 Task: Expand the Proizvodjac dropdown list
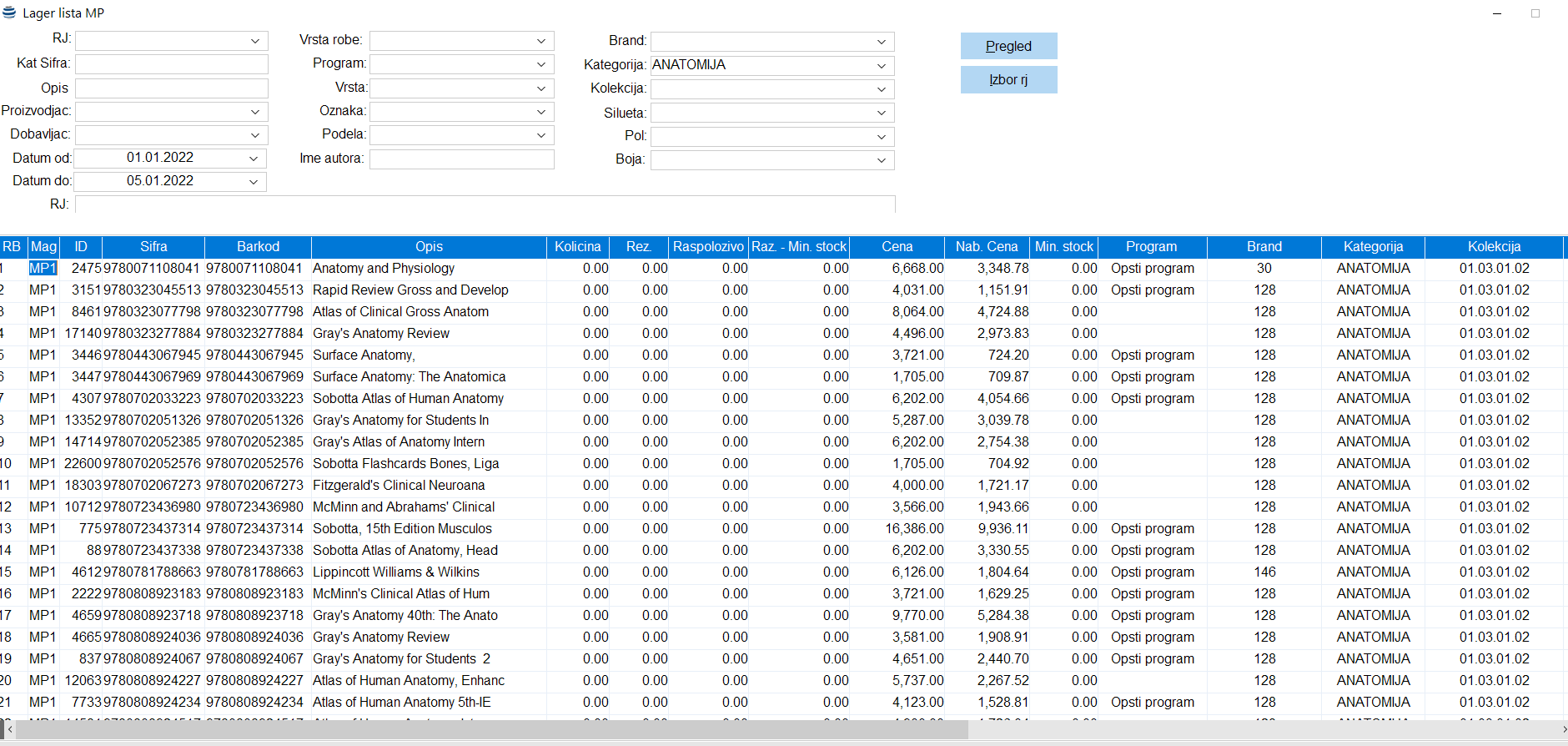click(254, 112)
